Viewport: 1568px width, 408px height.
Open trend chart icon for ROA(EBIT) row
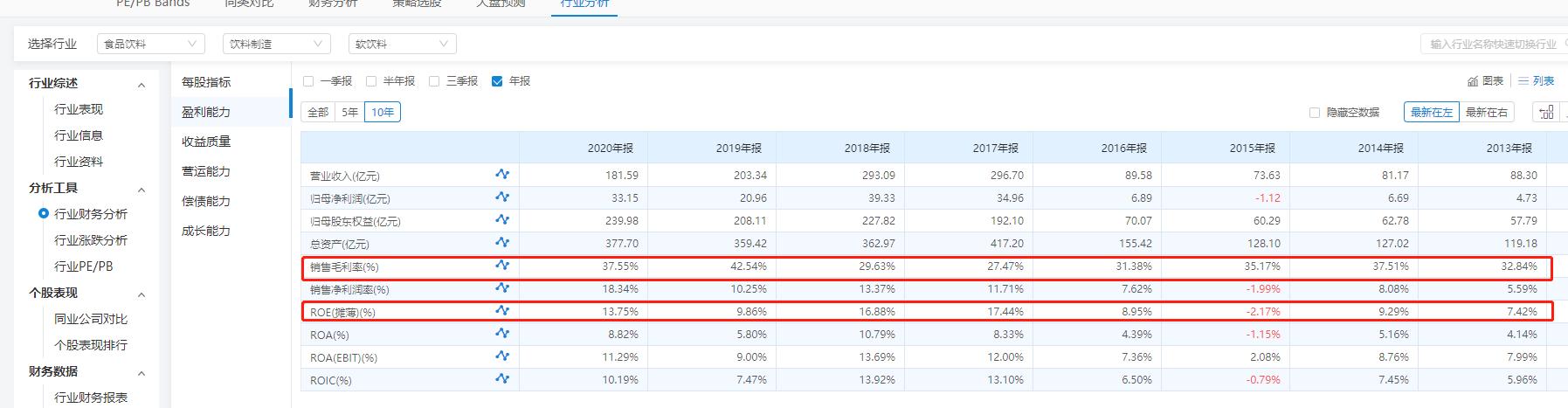click(x=502, y=356)
